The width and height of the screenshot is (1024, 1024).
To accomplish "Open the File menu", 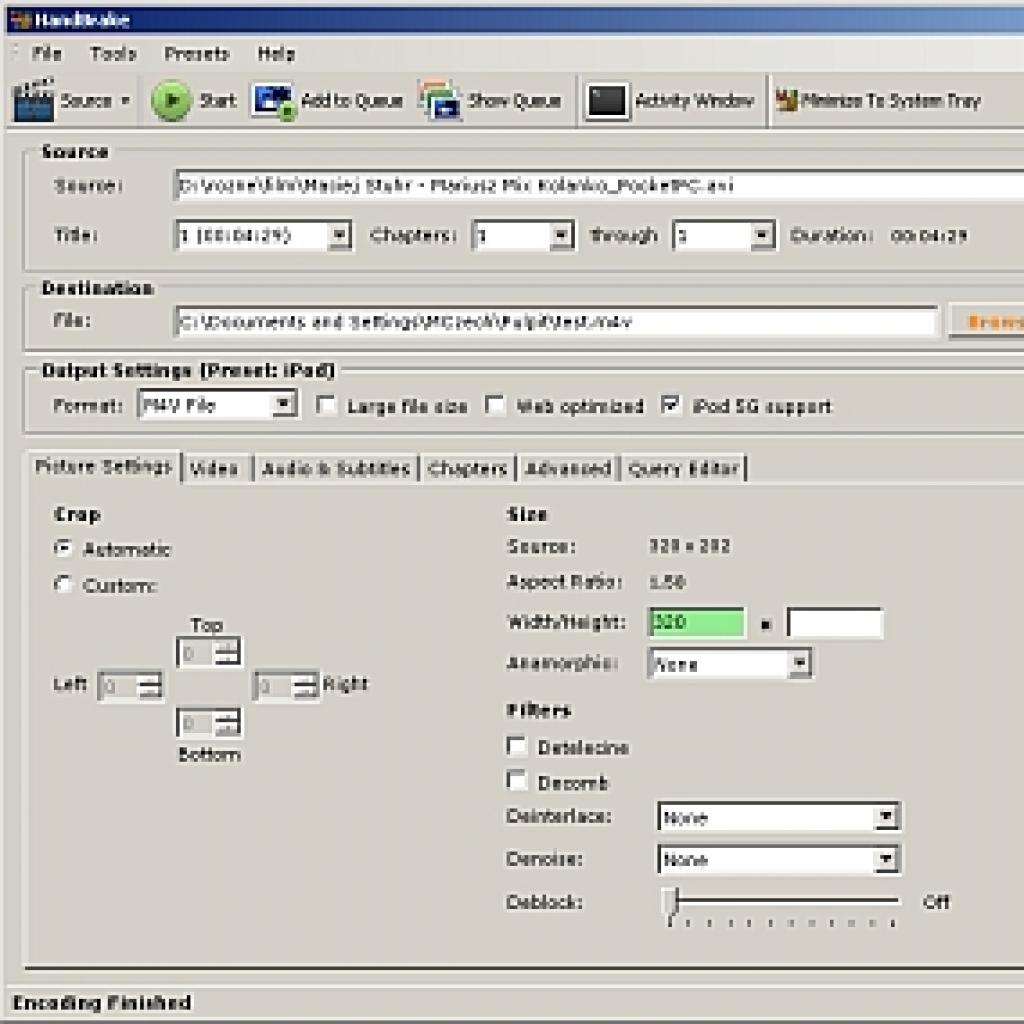I will pyautogui.click(x=47, y=54).
